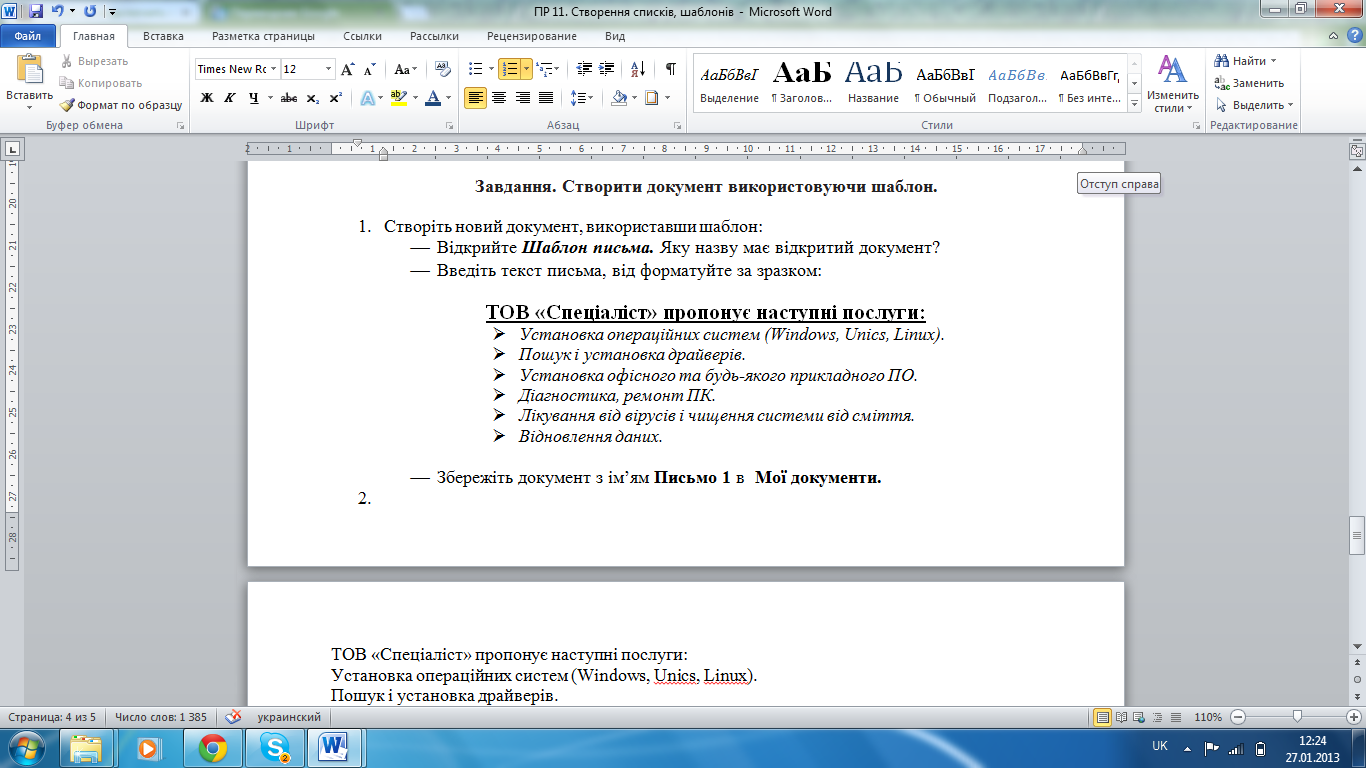This screenshot has width=1366, height=768.
Task: Click the font color blue A swatch
Action: pos(433,98)
